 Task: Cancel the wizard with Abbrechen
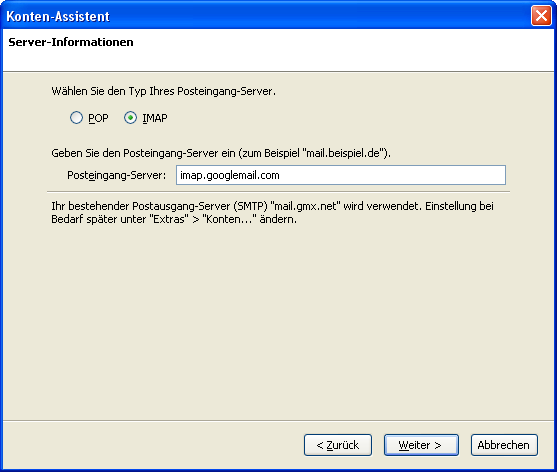pyautogui.click(x=504, y=445)
